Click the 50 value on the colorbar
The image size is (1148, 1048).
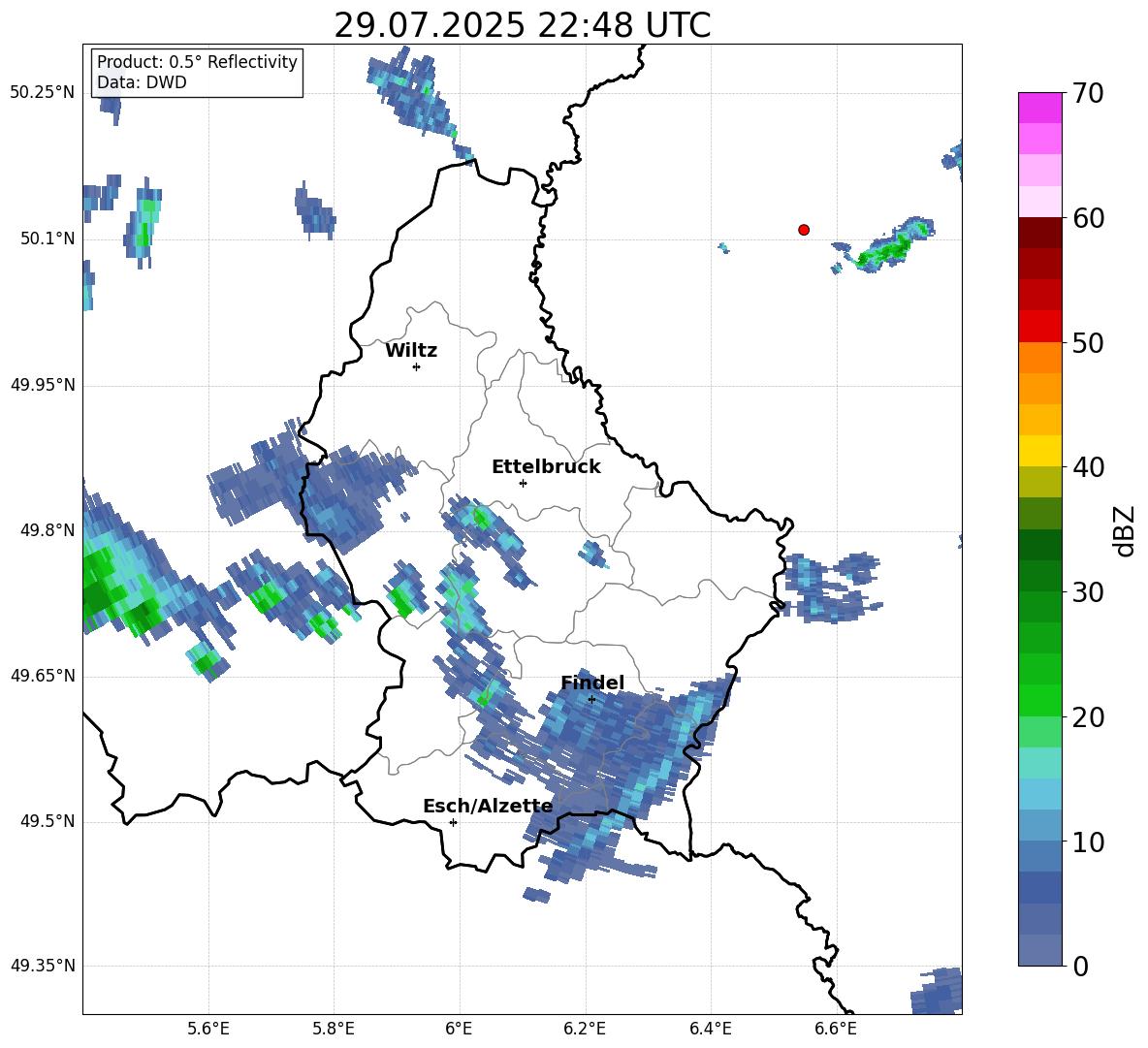[x=1088, y=343]
